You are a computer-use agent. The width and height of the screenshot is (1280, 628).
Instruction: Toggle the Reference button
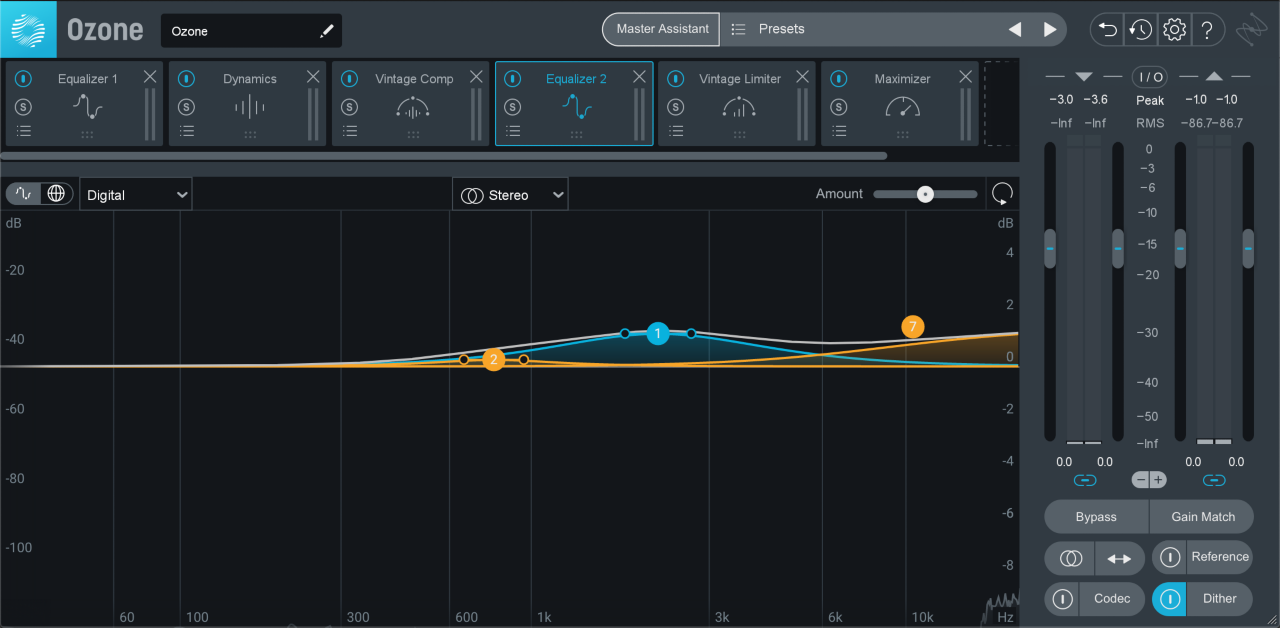click(1203, 557)
